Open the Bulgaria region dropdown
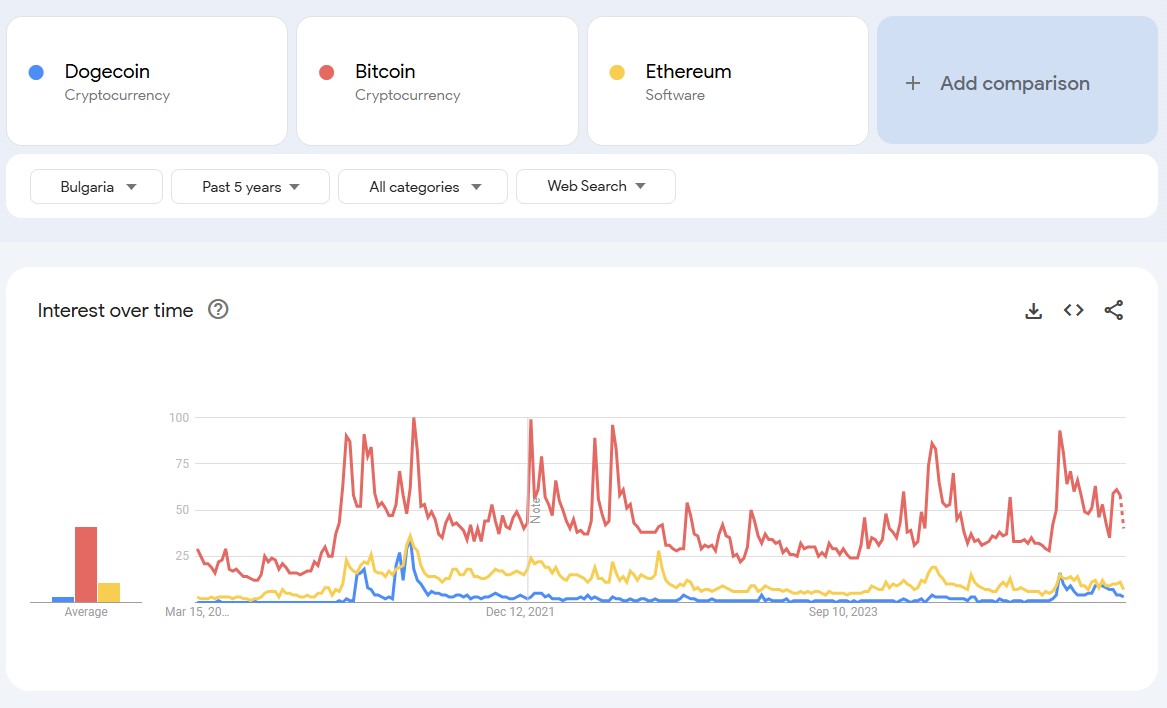 click(x=96, y=186)
